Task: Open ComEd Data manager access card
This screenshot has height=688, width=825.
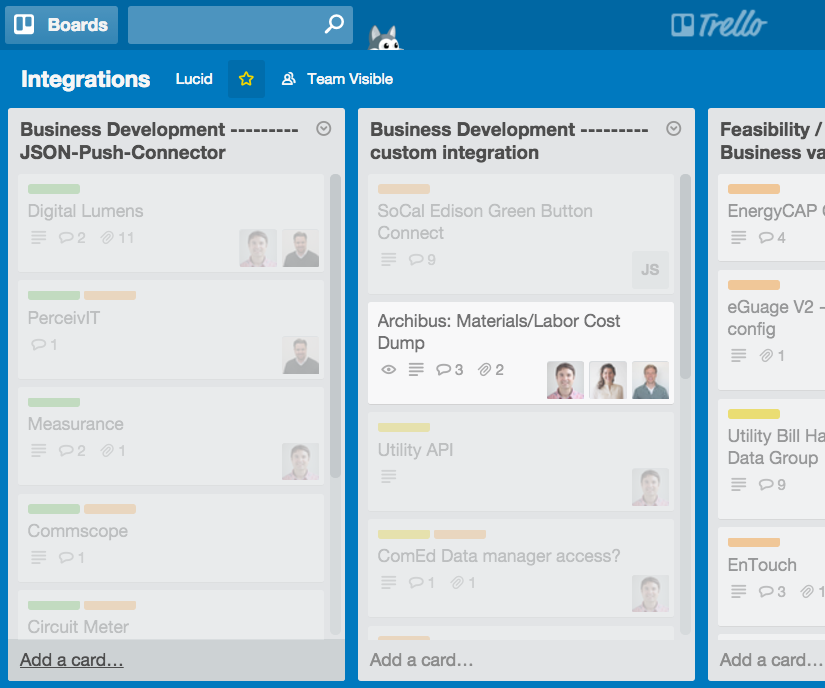Action: (x=521, y=568)
